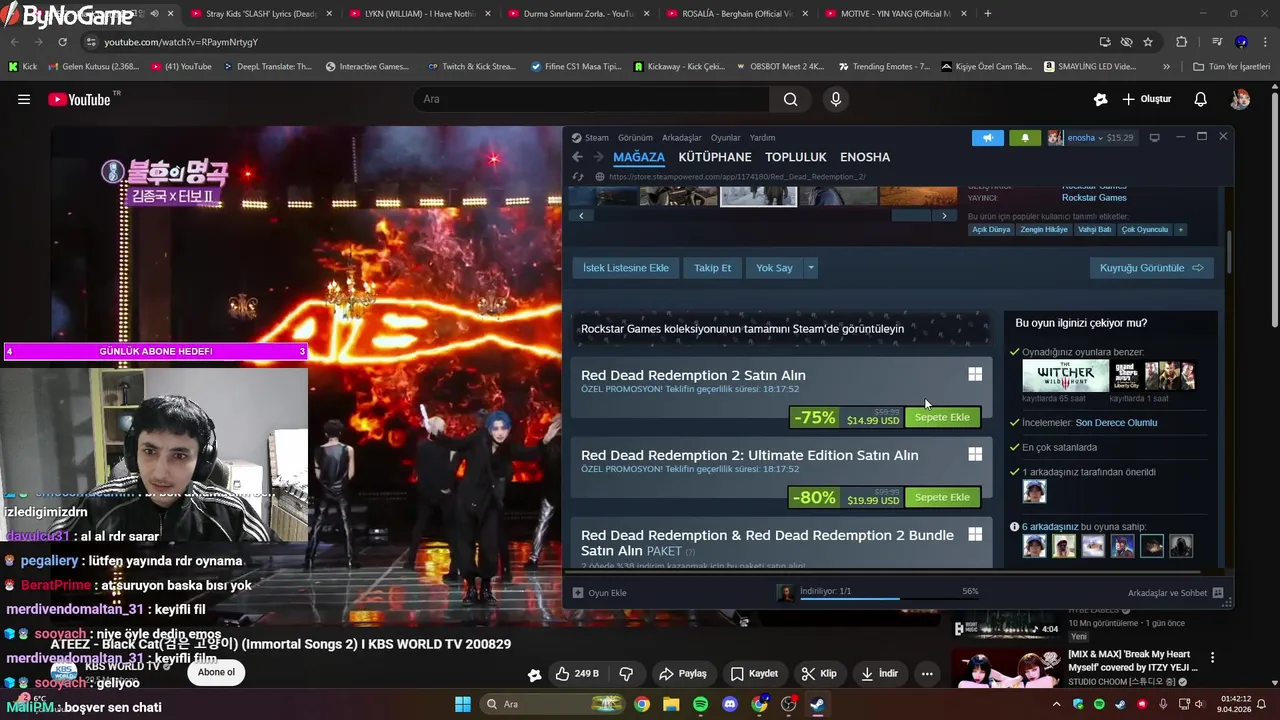Open Steam notifications green bell
The image size is (1280, 720).
[1025, 138]
